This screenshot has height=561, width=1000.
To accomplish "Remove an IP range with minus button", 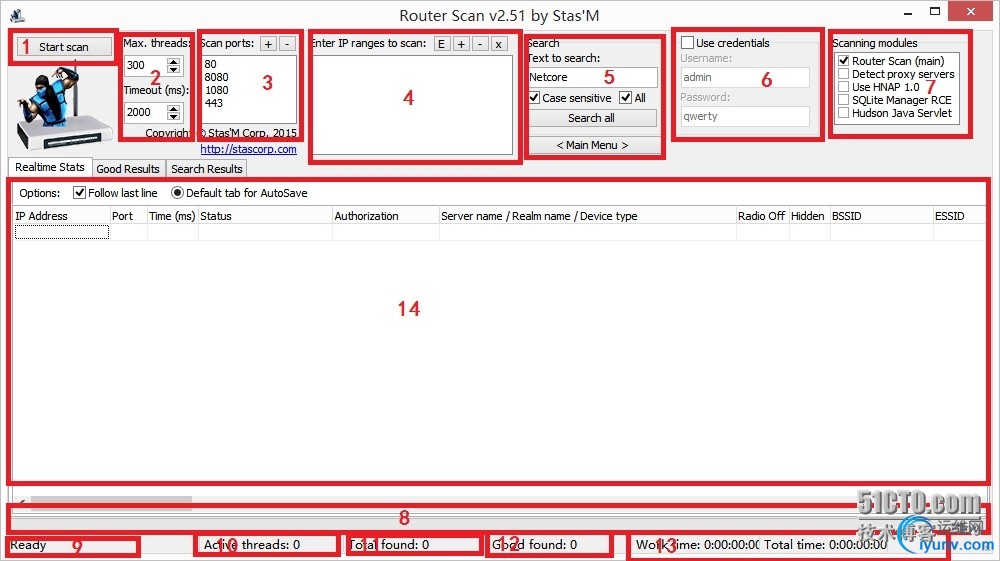I will (x=480, y=44).
